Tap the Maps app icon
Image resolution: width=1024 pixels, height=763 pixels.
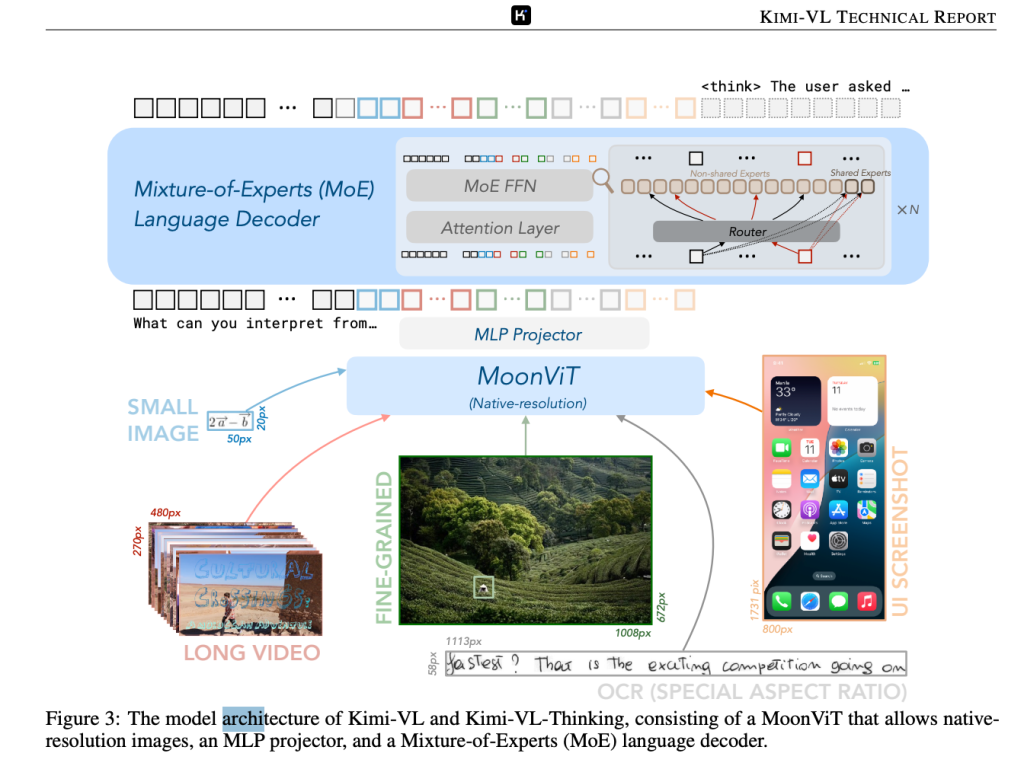coord(866,510)
